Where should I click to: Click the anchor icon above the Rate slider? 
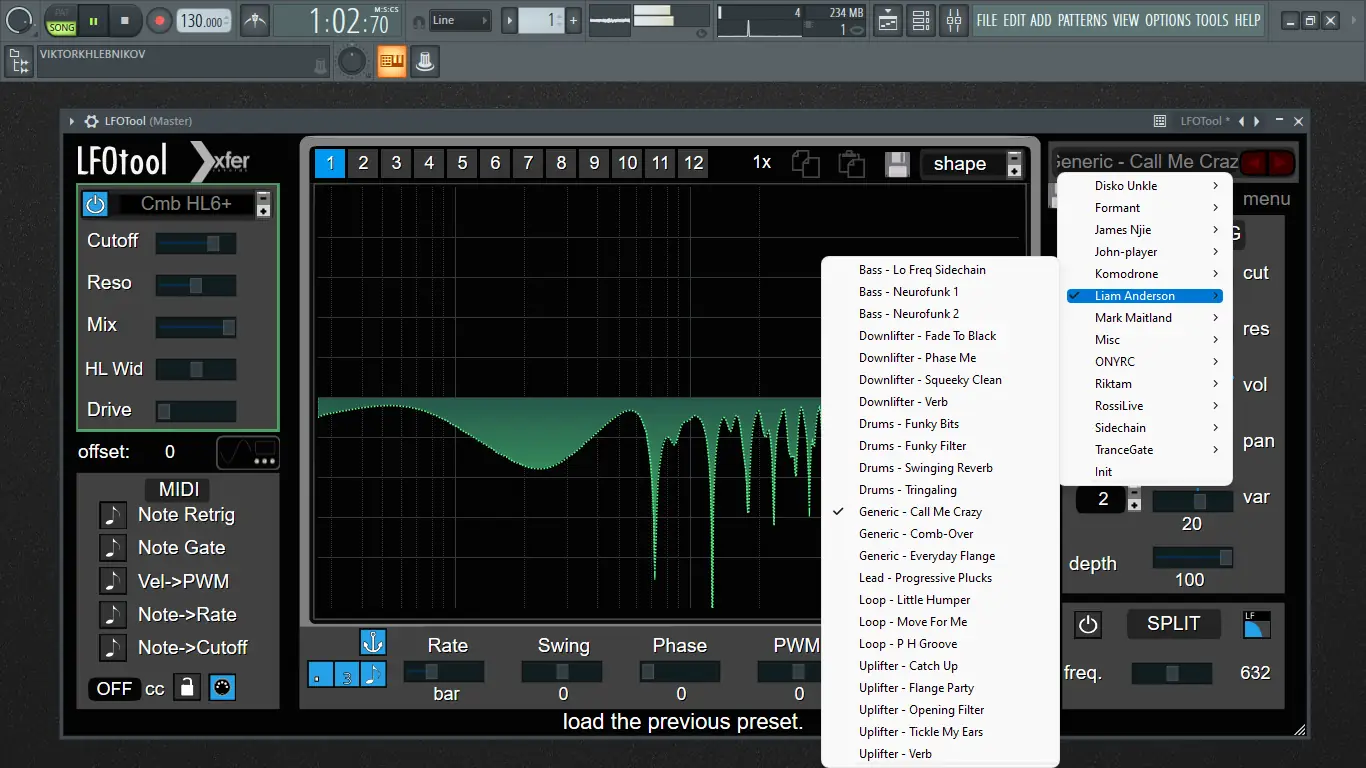372,642
